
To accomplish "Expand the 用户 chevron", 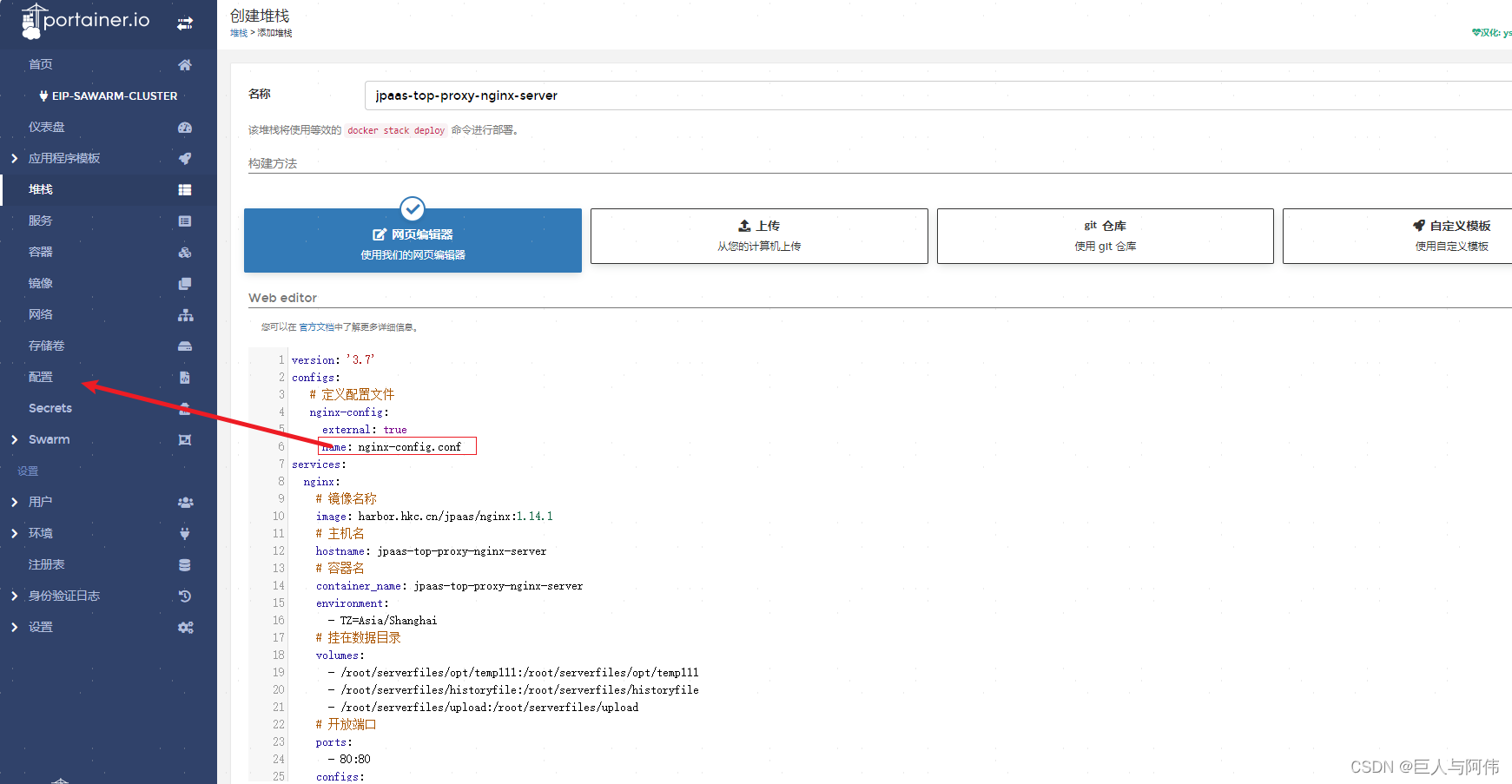I will [x=15, y=502].
